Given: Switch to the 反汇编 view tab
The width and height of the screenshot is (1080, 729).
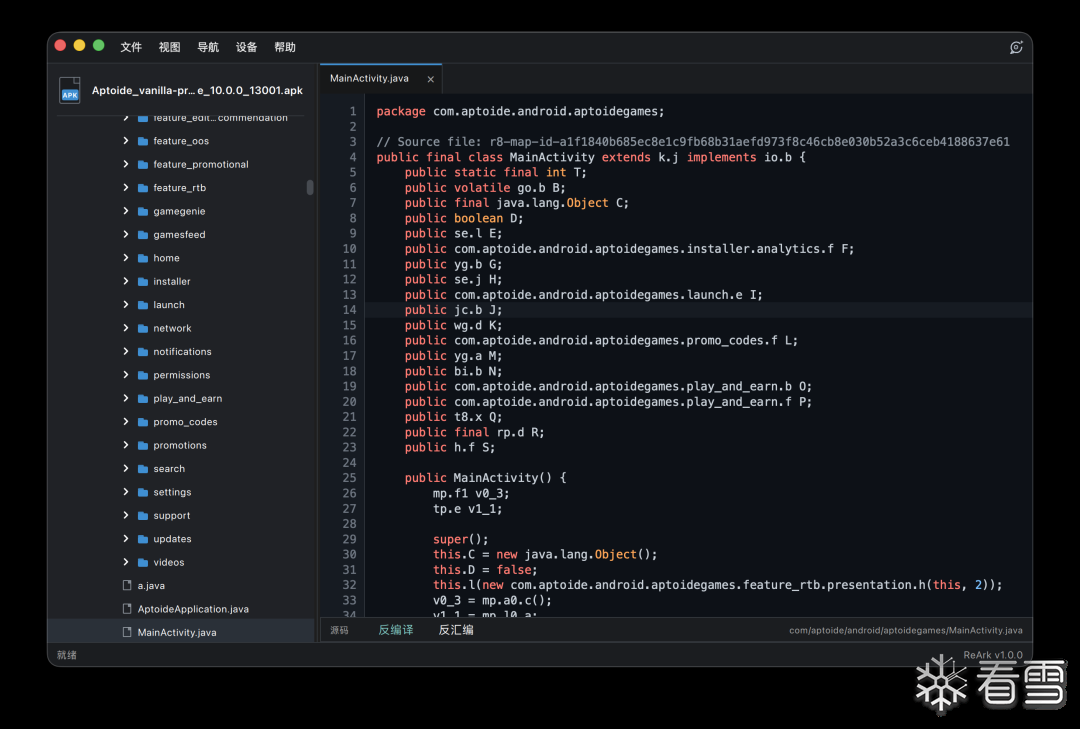Looking at the screenshot, I should [x=456, y=630].
